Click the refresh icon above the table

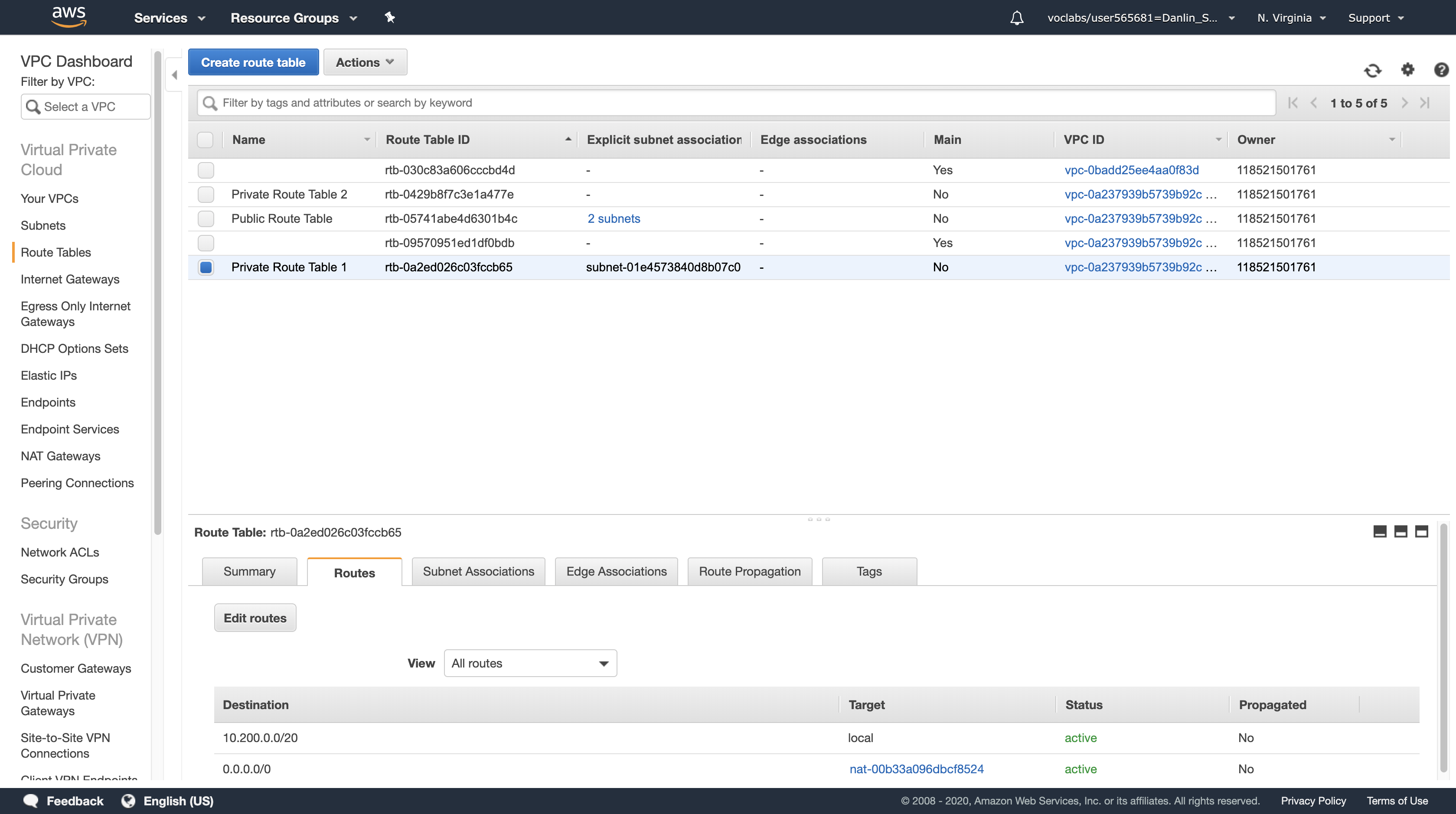1372,70
